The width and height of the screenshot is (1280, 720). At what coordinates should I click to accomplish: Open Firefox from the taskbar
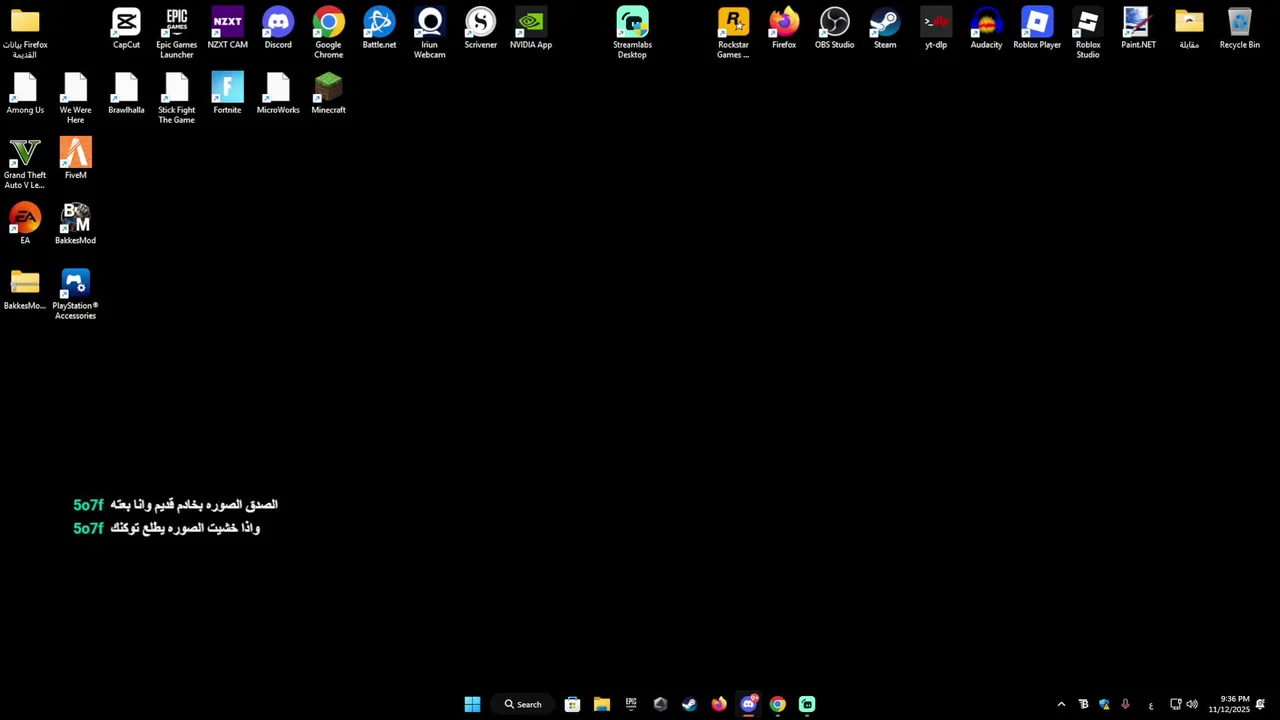click(x=719, y=704)
